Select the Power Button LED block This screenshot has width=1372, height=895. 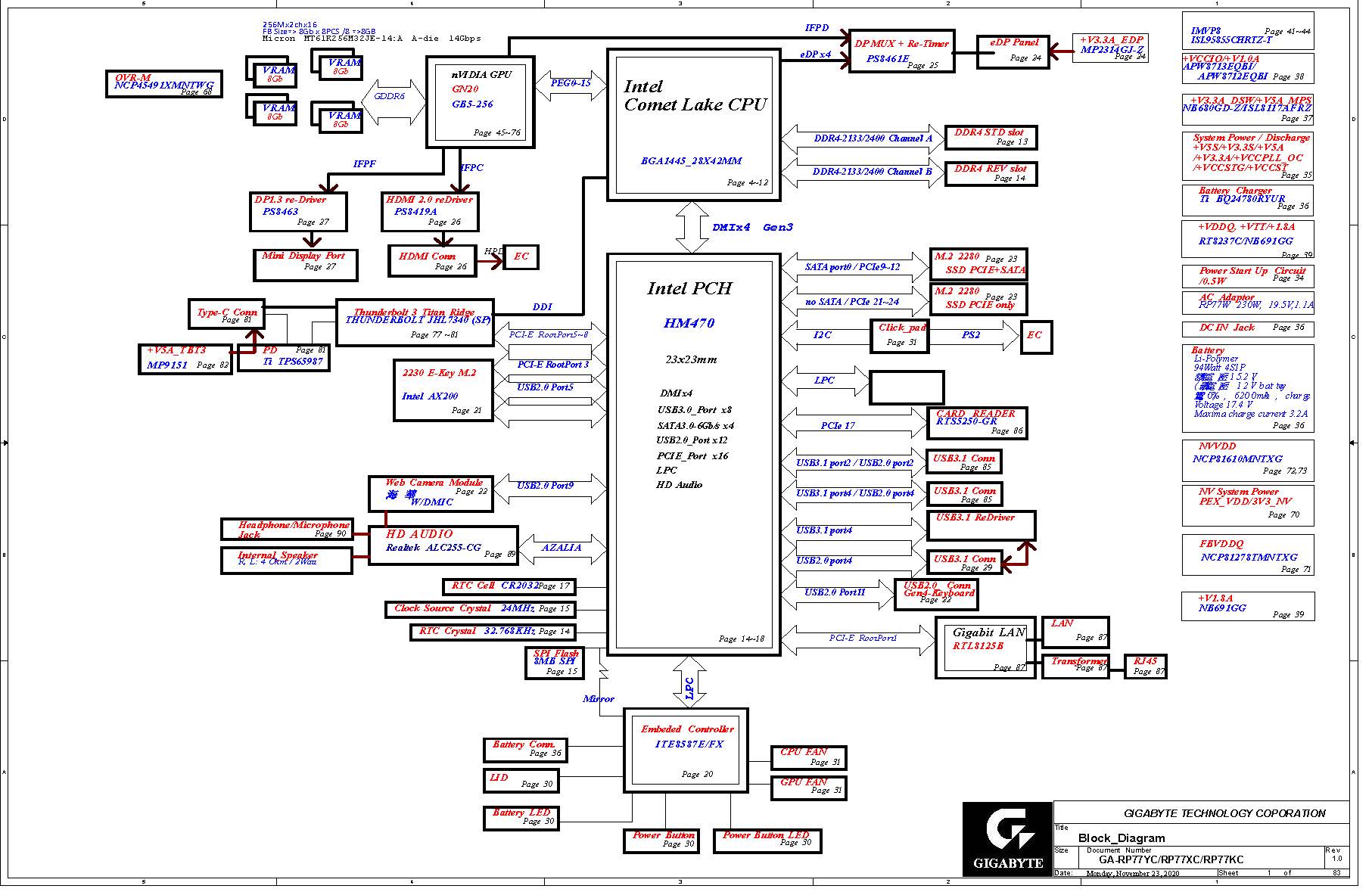point(767,841)
